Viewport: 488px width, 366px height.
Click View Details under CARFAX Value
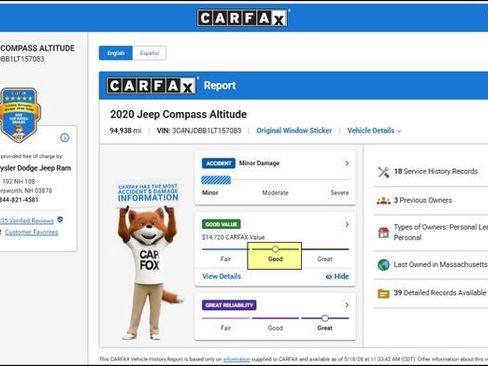coord(221,276)
